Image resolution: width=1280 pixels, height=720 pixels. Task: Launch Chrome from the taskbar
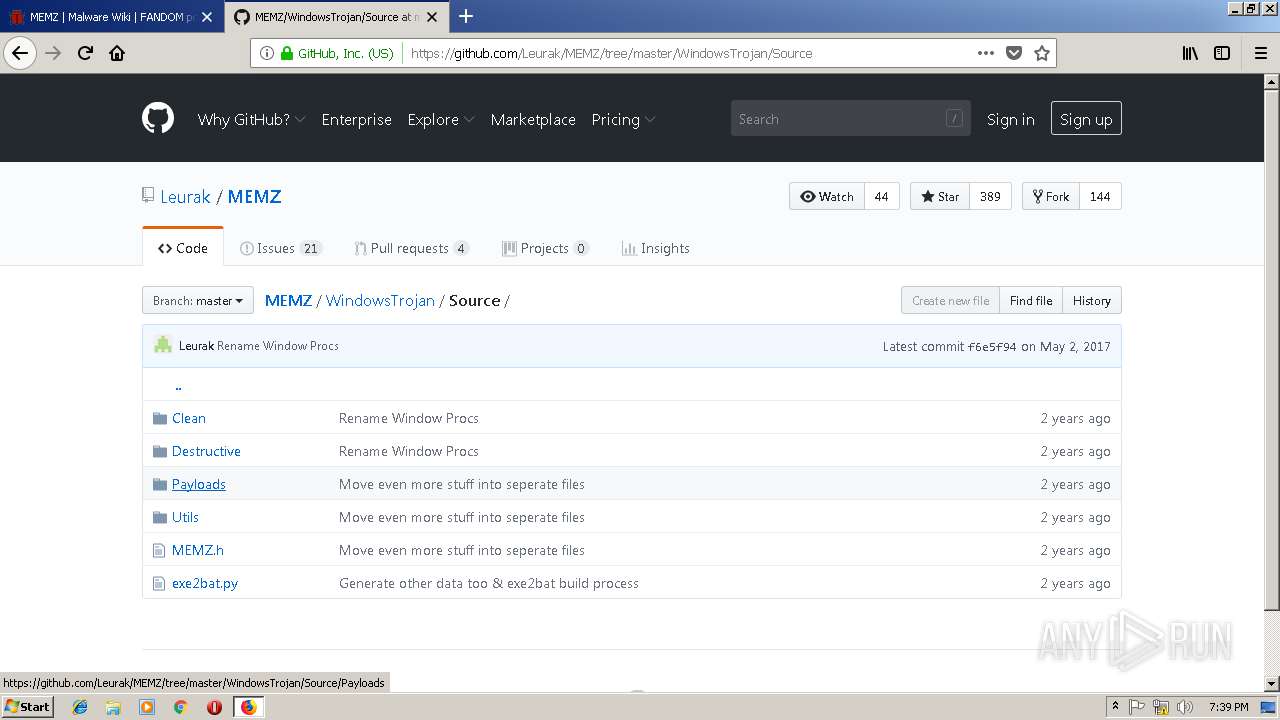tap(180, 707)
